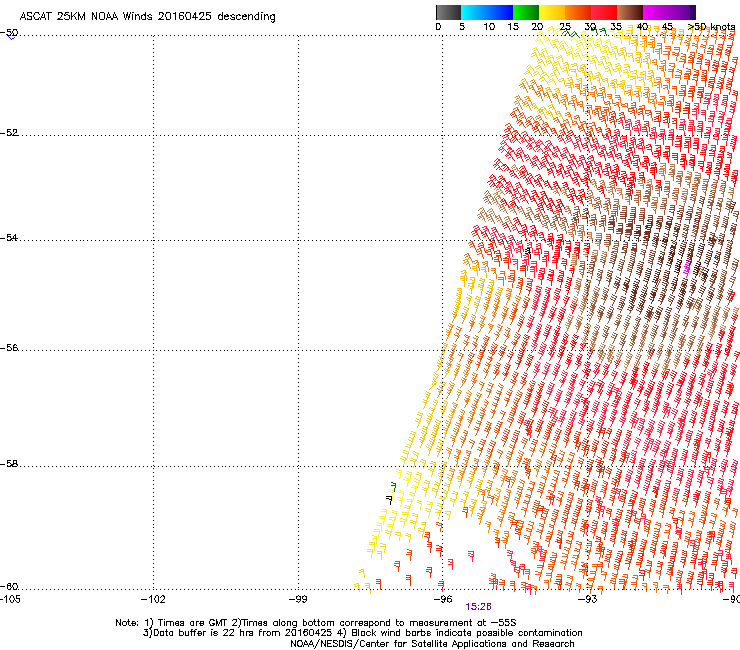The height and width of the screenshot is (650, 740).
Task: Click the '10' label under the color bar
Action: pos(489,27)
